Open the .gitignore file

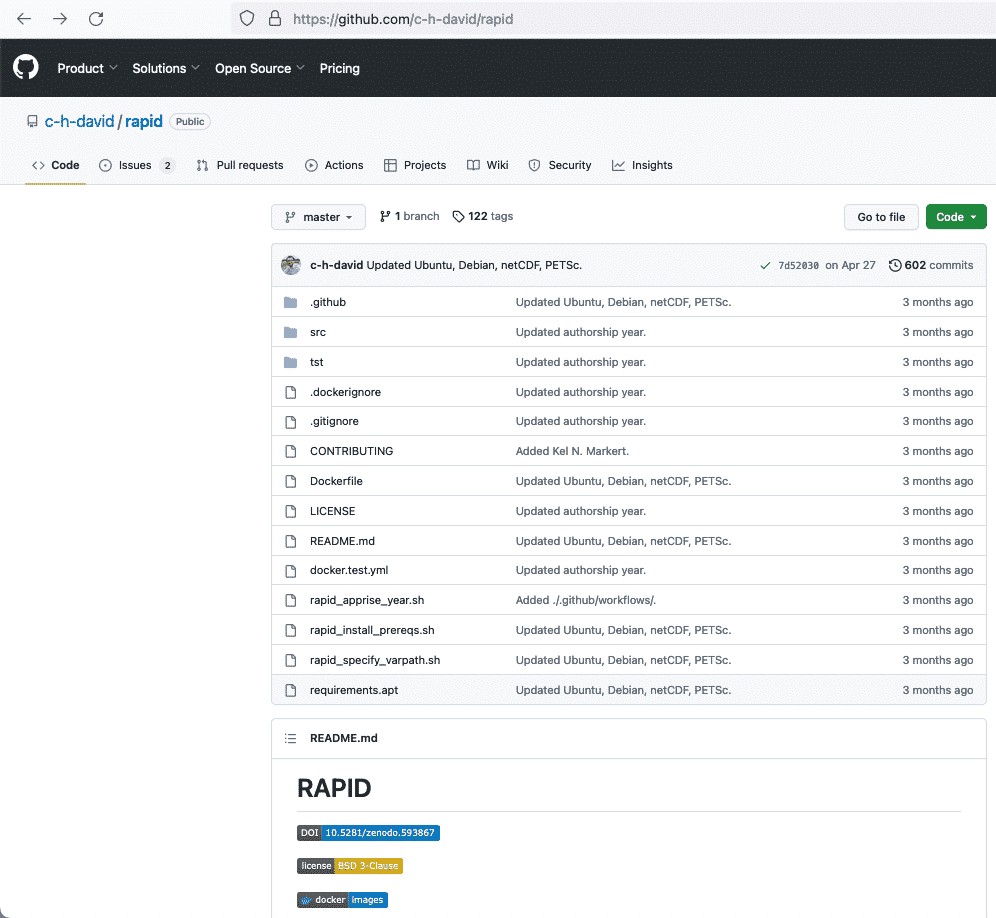click(334, 421)
